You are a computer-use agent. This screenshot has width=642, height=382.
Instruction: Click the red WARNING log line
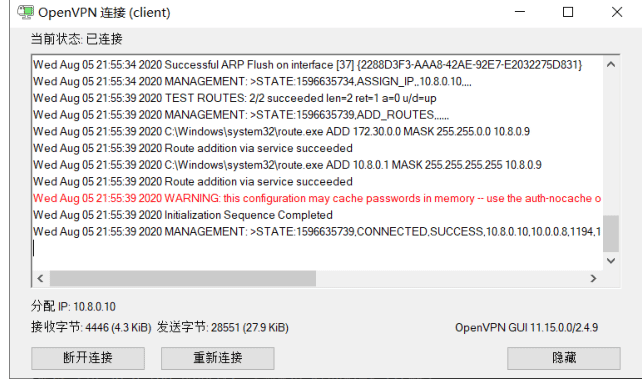point(317,199)
